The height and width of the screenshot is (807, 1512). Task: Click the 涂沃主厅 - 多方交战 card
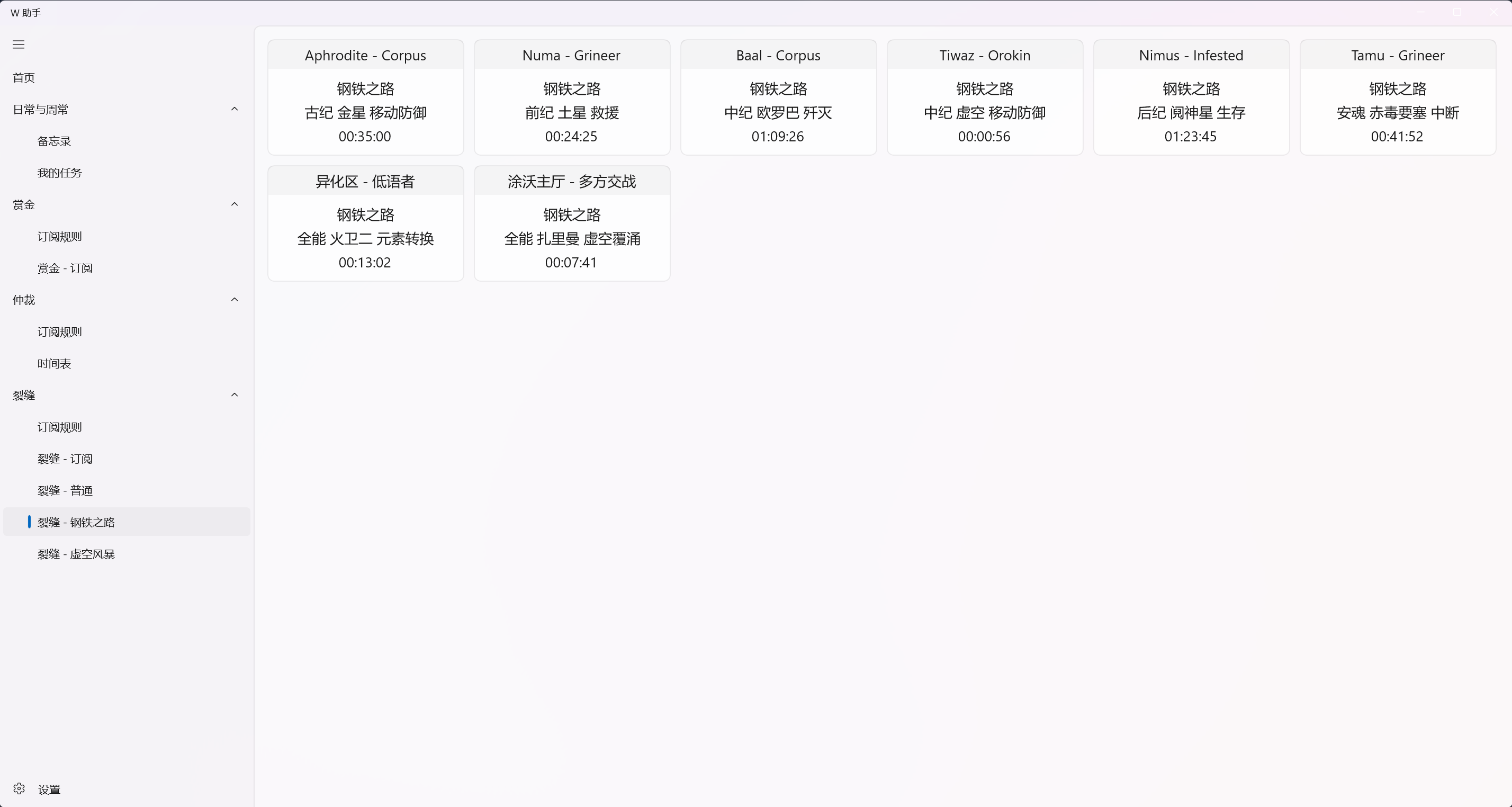tap(572, 223)
